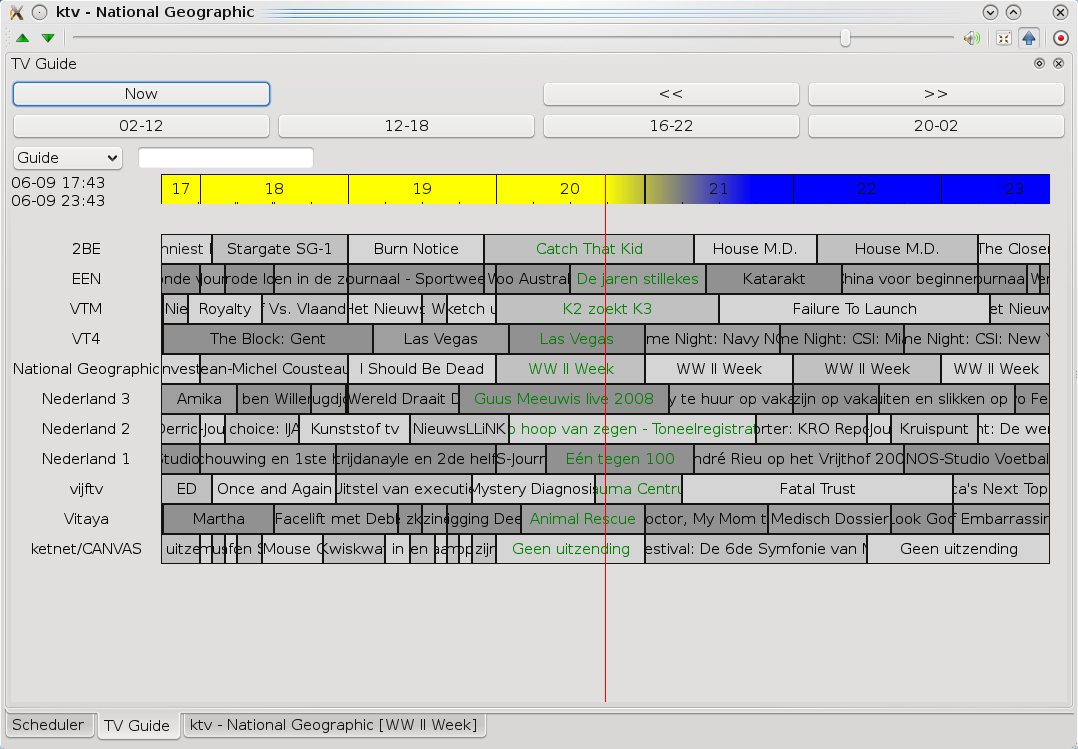
Task: Click hour 19 on the timeline bar
Action: (x=422, y=188)
